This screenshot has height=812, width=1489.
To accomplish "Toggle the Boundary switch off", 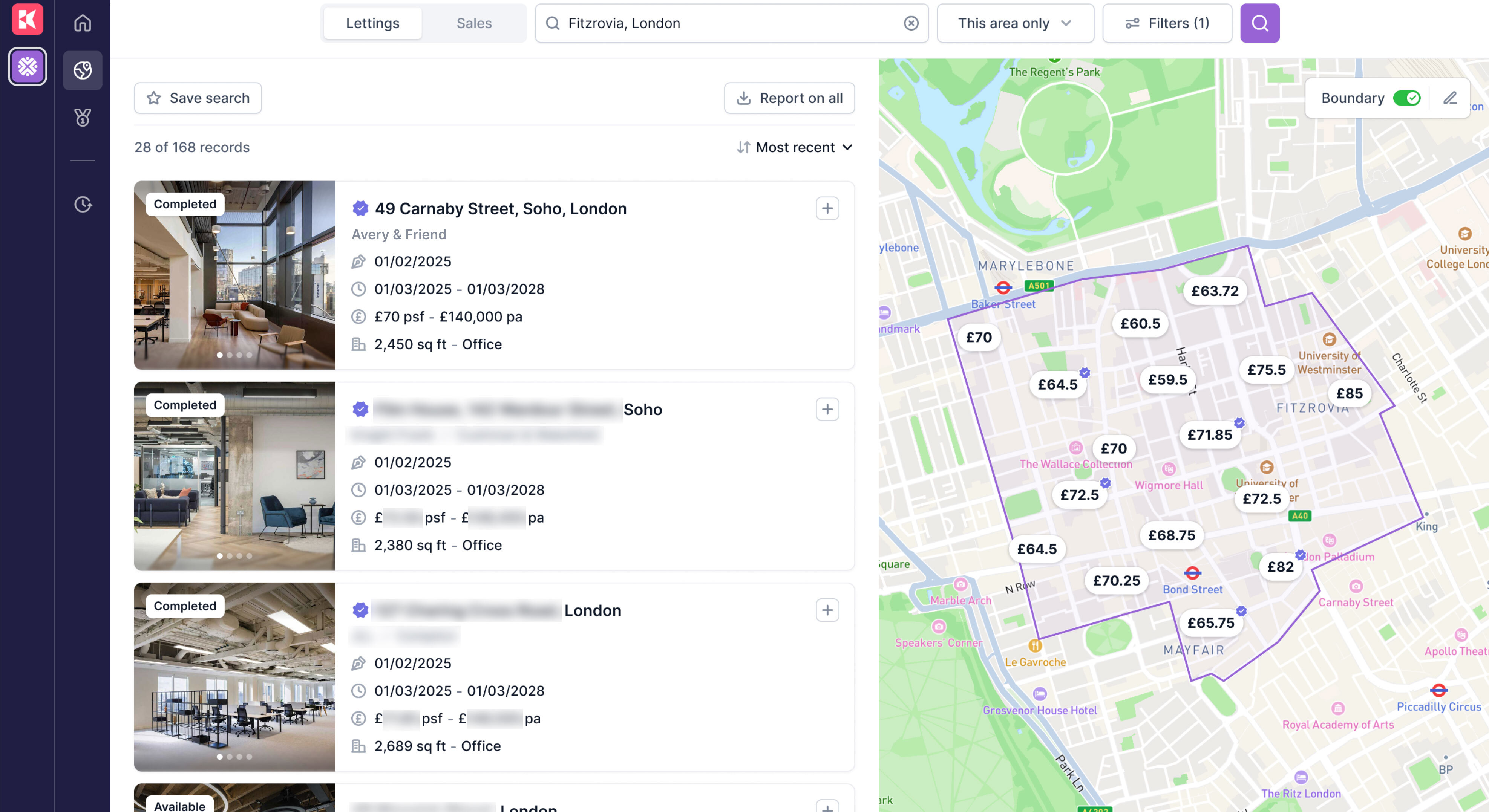I will click(x=1406, y=98).
